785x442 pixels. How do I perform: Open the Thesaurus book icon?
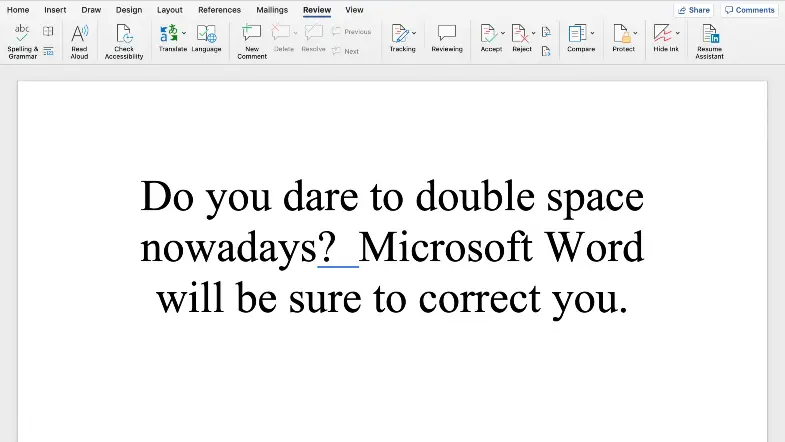48,32
